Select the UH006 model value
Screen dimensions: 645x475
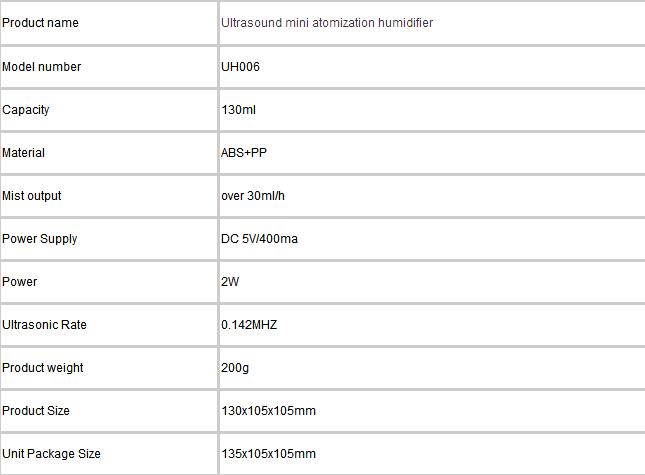[240, 67]
